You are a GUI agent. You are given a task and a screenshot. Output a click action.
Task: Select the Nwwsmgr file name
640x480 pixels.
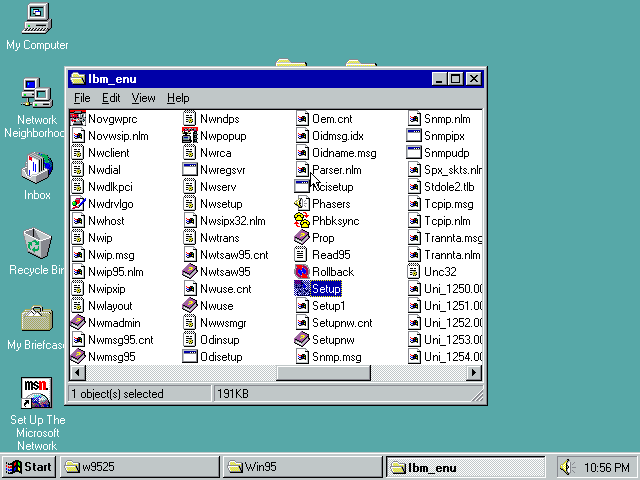point(223,323)
